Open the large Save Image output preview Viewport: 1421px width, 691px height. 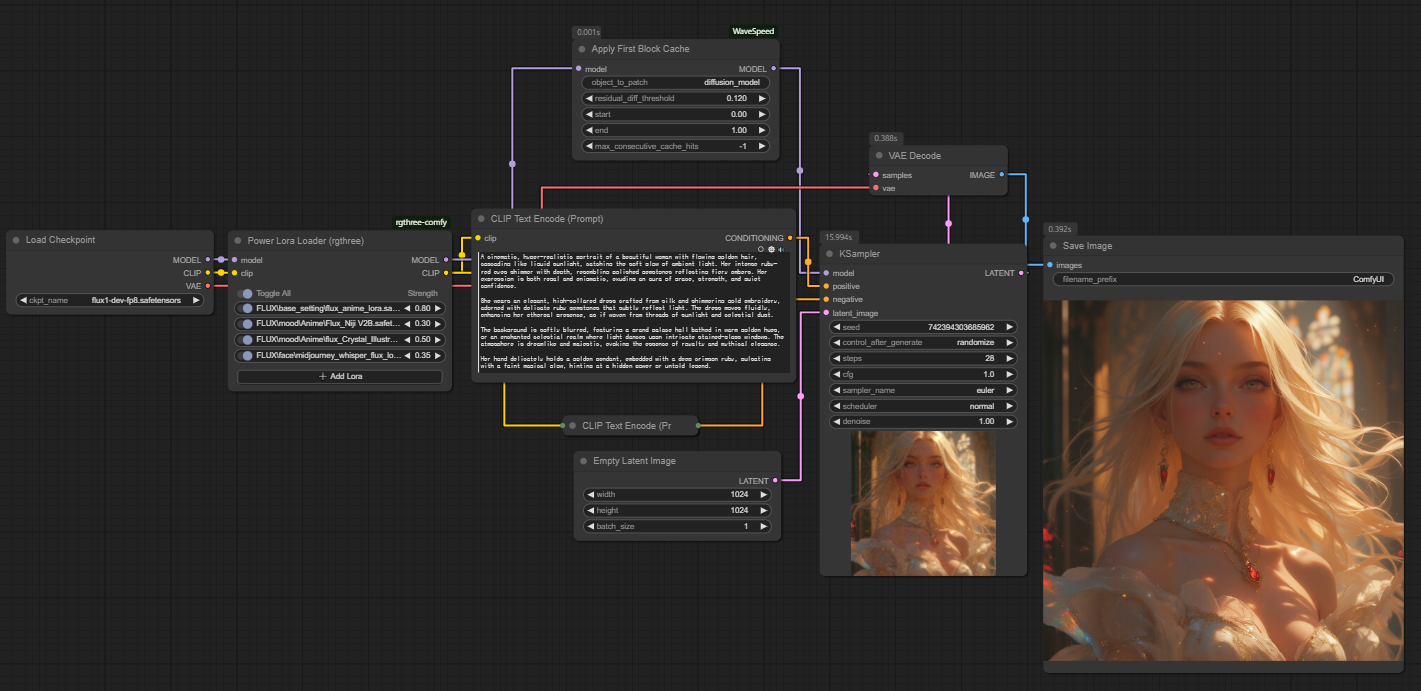(x=1224, y=480)
